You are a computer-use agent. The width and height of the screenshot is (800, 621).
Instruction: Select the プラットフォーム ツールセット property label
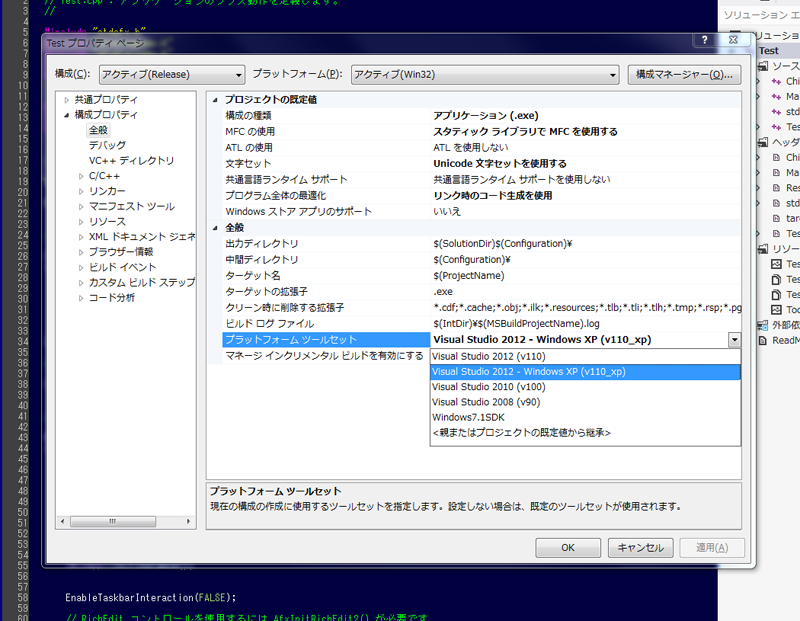[x=326, y=340]
